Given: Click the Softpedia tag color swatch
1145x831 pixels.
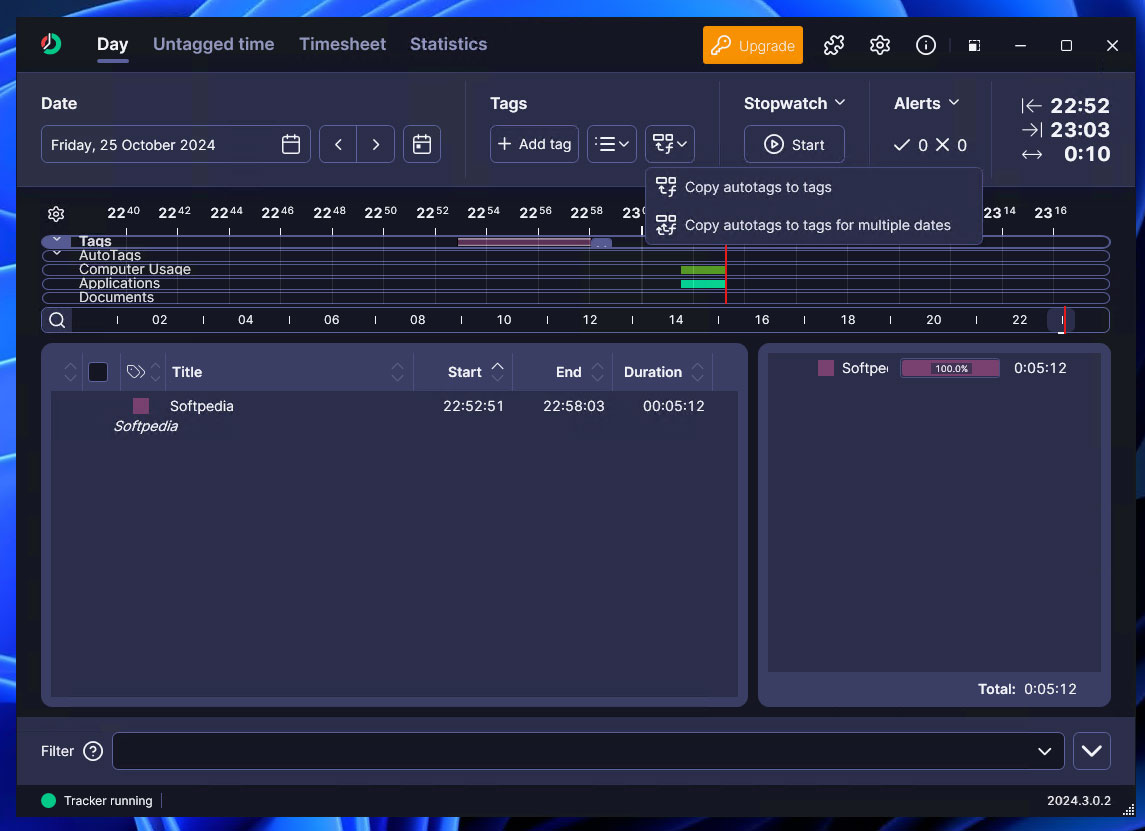Looking at the screenshot, I should (141, 406).
